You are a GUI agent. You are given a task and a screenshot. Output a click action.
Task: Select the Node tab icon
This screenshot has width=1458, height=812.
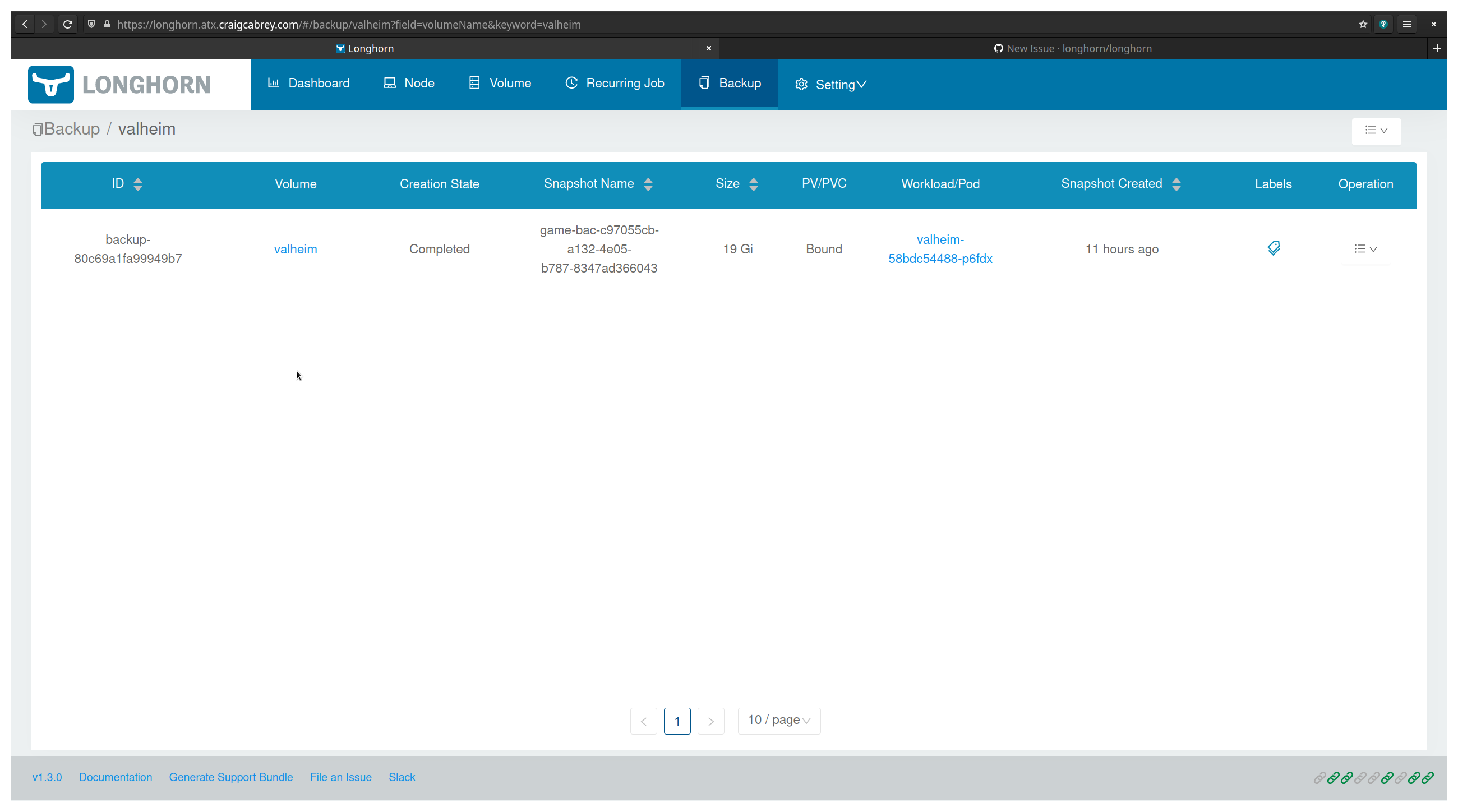[389, 82]
